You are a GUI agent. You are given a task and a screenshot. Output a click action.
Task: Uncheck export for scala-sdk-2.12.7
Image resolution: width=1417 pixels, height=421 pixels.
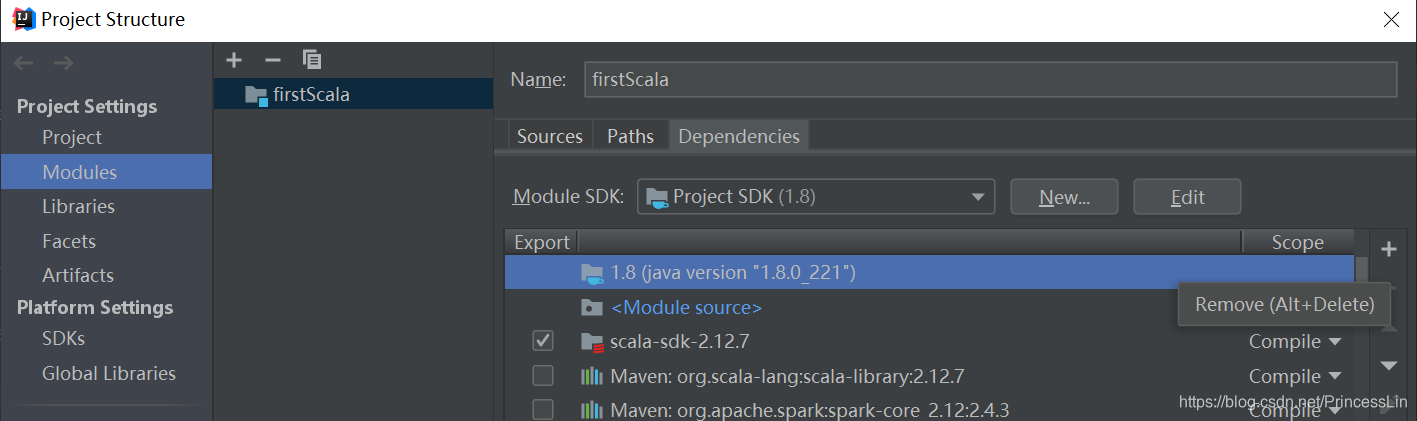pos(543,342)
